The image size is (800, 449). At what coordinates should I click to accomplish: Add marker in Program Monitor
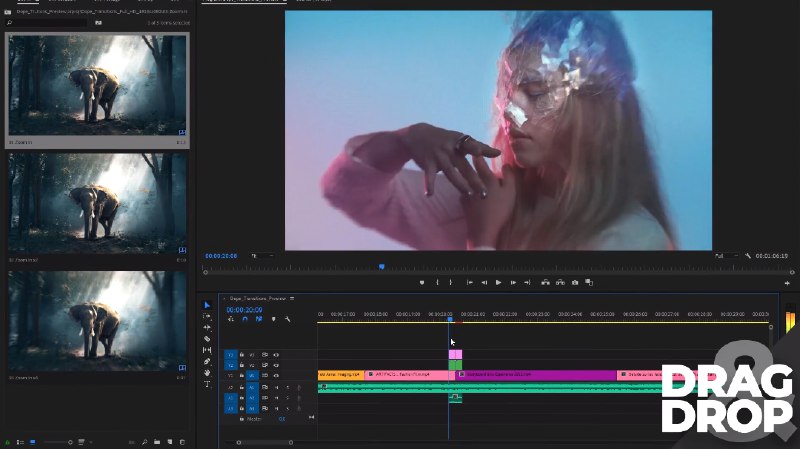tap(422, 282)
